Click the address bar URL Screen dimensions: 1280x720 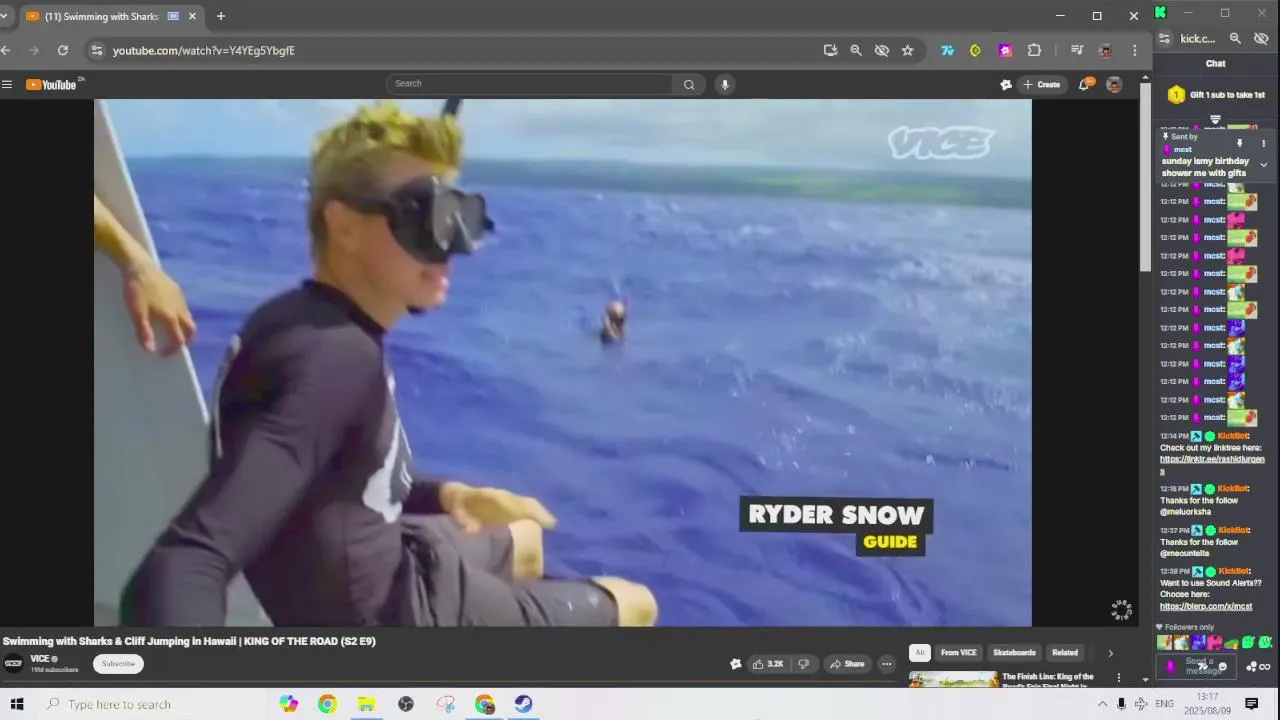[204, 50]
